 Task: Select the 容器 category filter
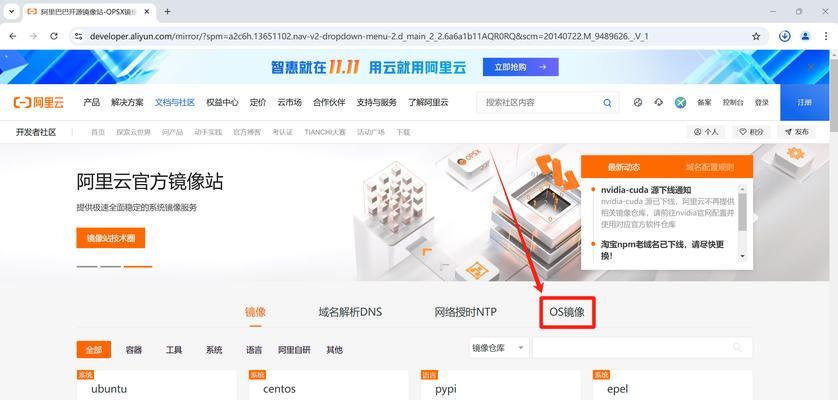(x=134, y=350)
